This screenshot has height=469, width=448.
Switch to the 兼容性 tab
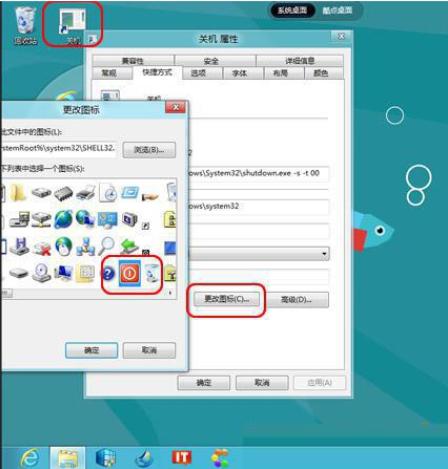click(133, 61)
